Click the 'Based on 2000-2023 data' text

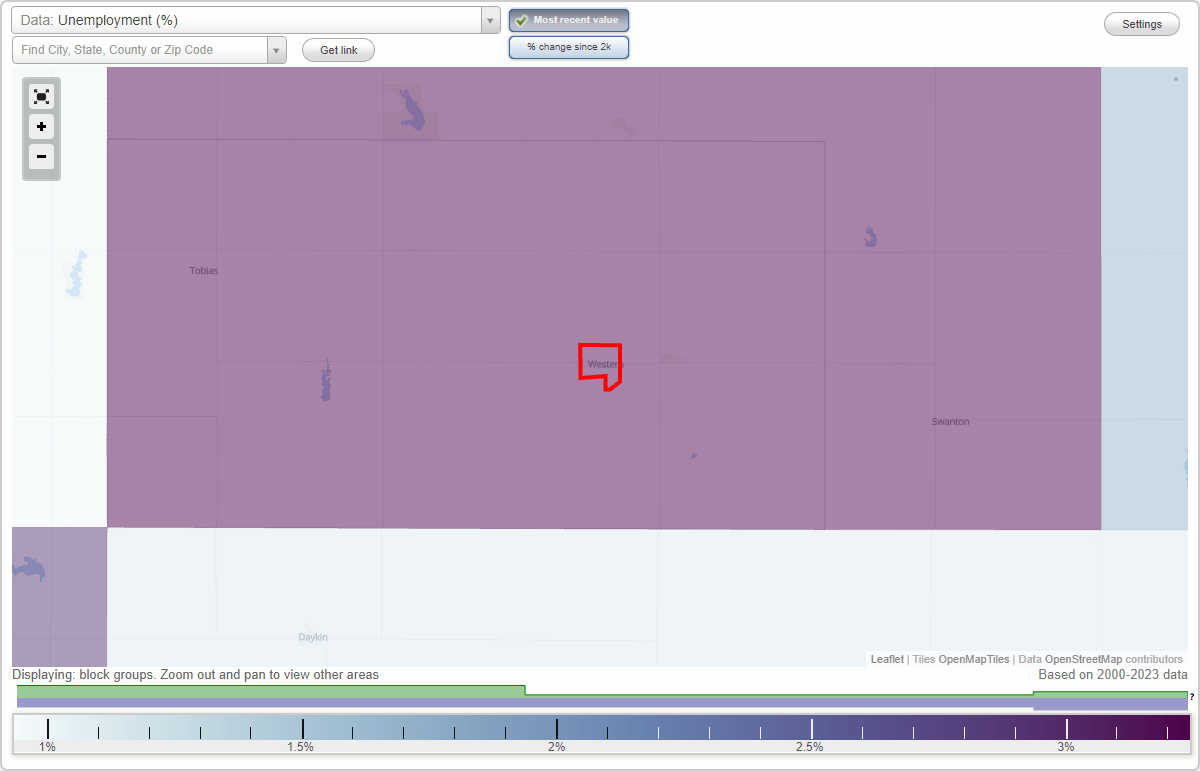1113,675
